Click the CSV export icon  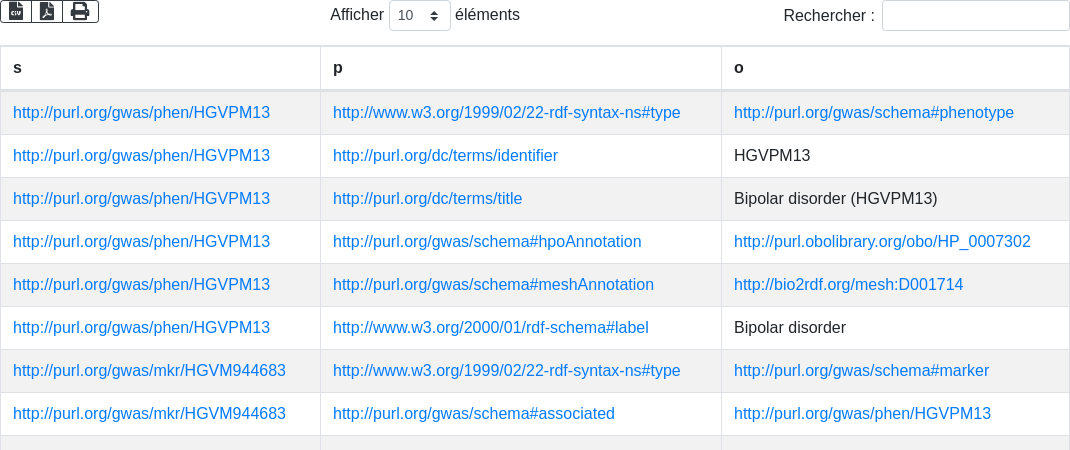(x=16, y=11)
